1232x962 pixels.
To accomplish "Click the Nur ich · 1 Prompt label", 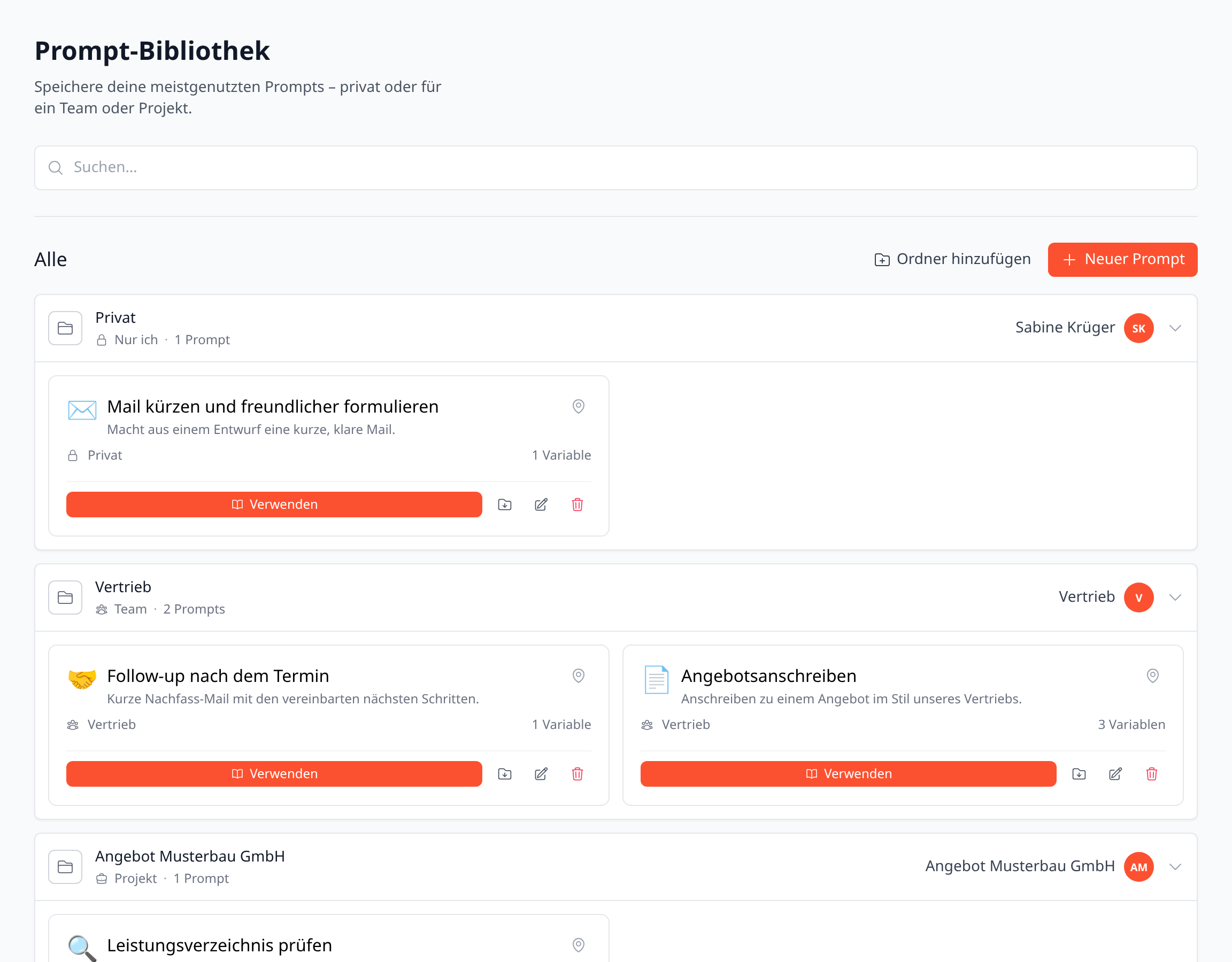I will point(163,339).
